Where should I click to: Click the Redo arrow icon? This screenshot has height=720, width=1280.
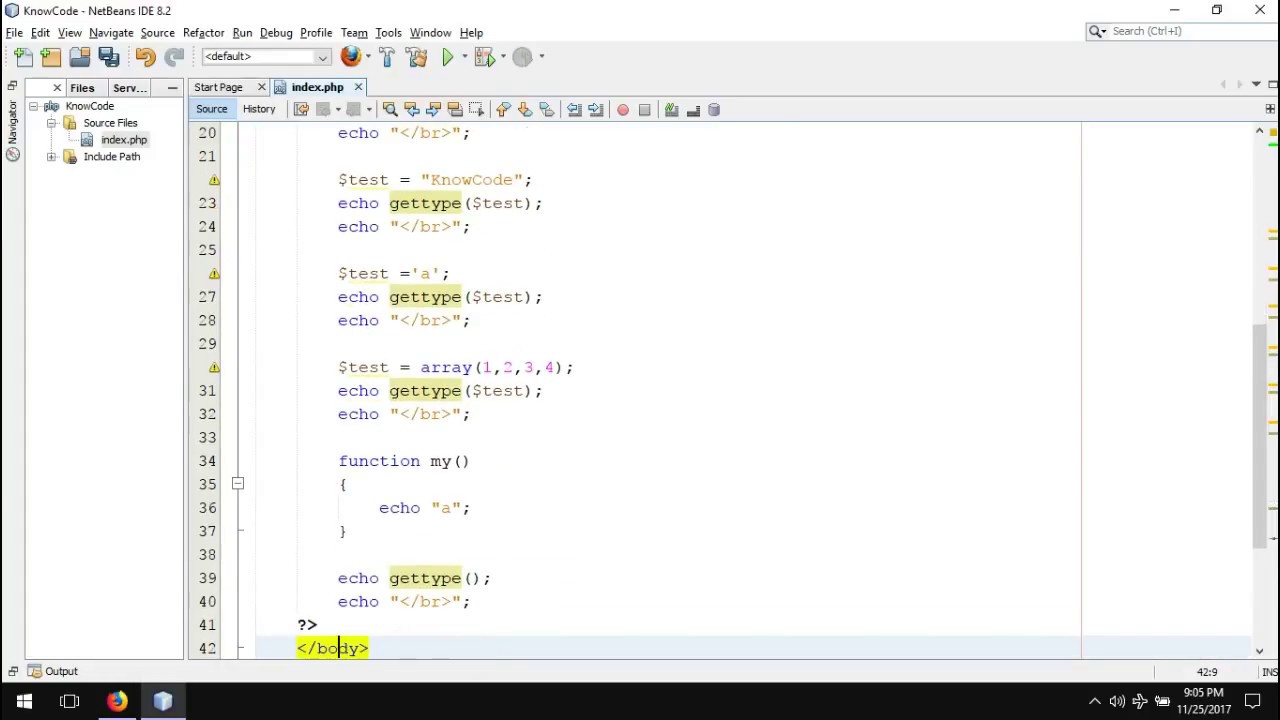174,57
